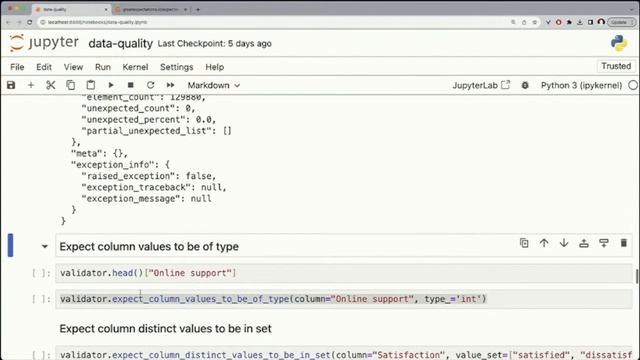Save the notebook with the floppy disk icon

click(11, 85)
